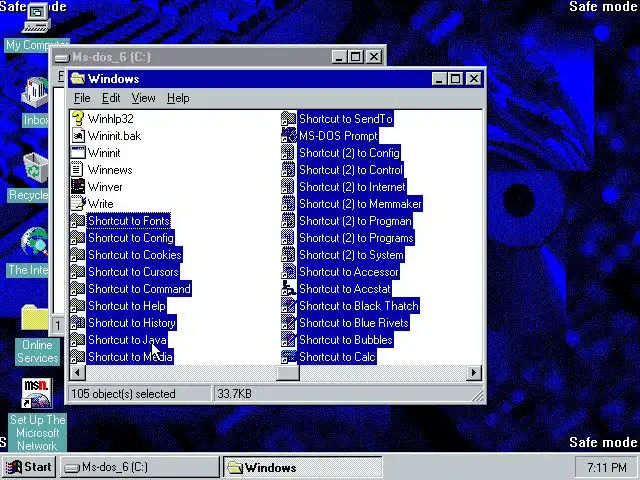Screen dimensions: 640x480
Task: Select Shortcut (2) to Progman label
Action: (x=355, y=221)
